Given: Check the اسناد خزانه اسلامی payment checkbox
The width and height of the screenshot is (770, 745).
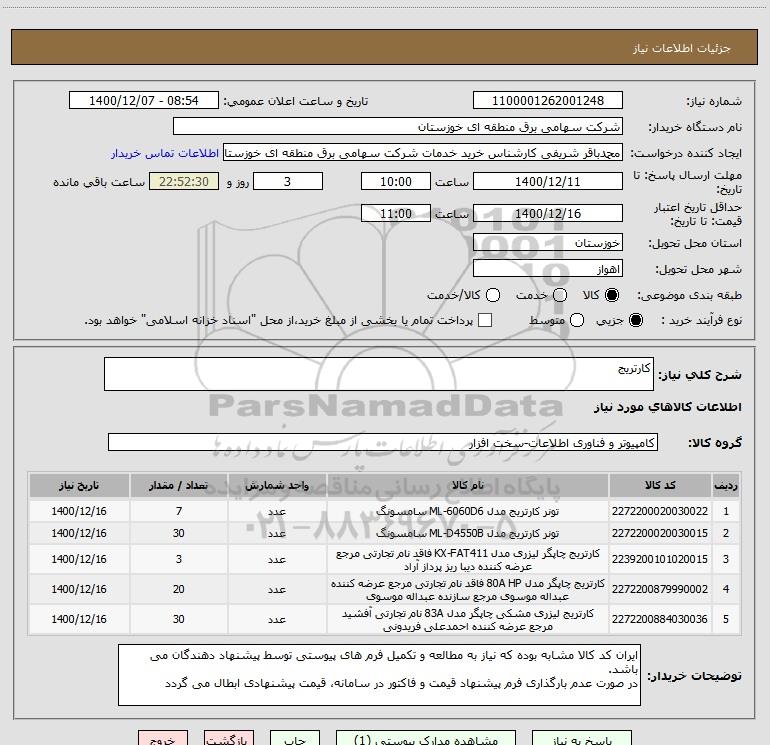Looking at the screenshot, I should (485, 320).
